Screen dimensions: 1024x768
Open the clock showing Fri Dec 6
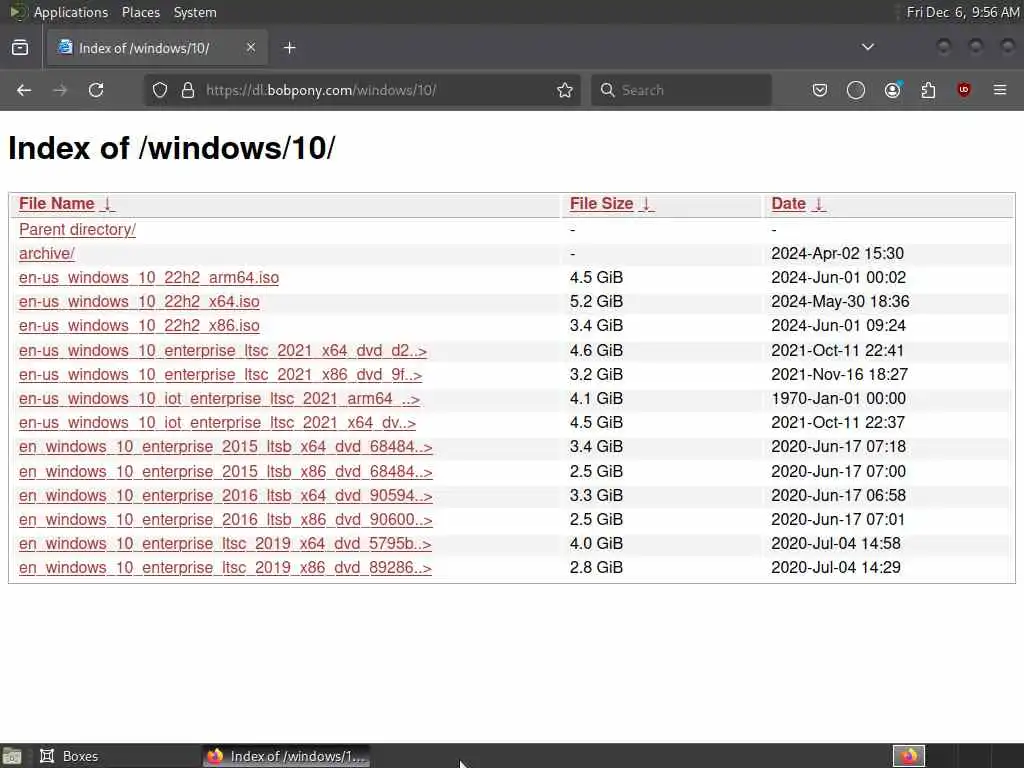click(963, 12)
